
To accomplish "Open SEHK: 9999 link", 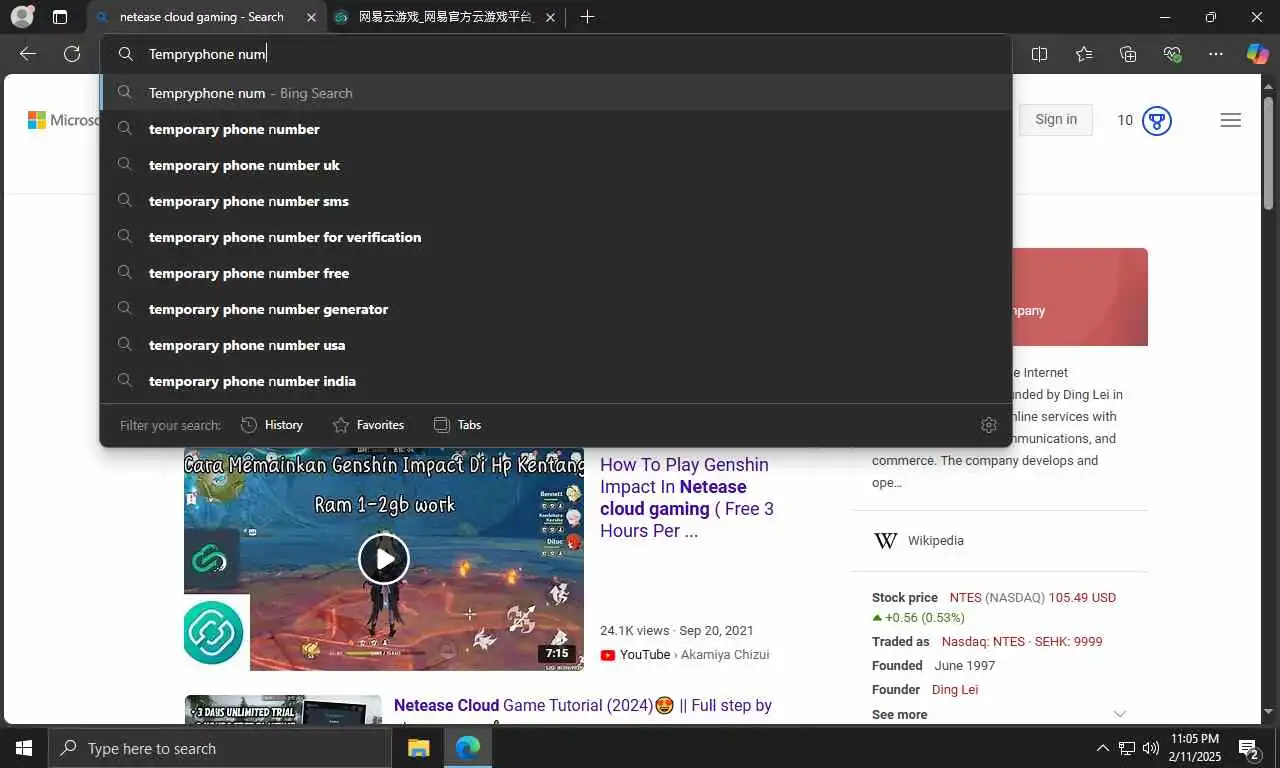I will (1070, 642).
